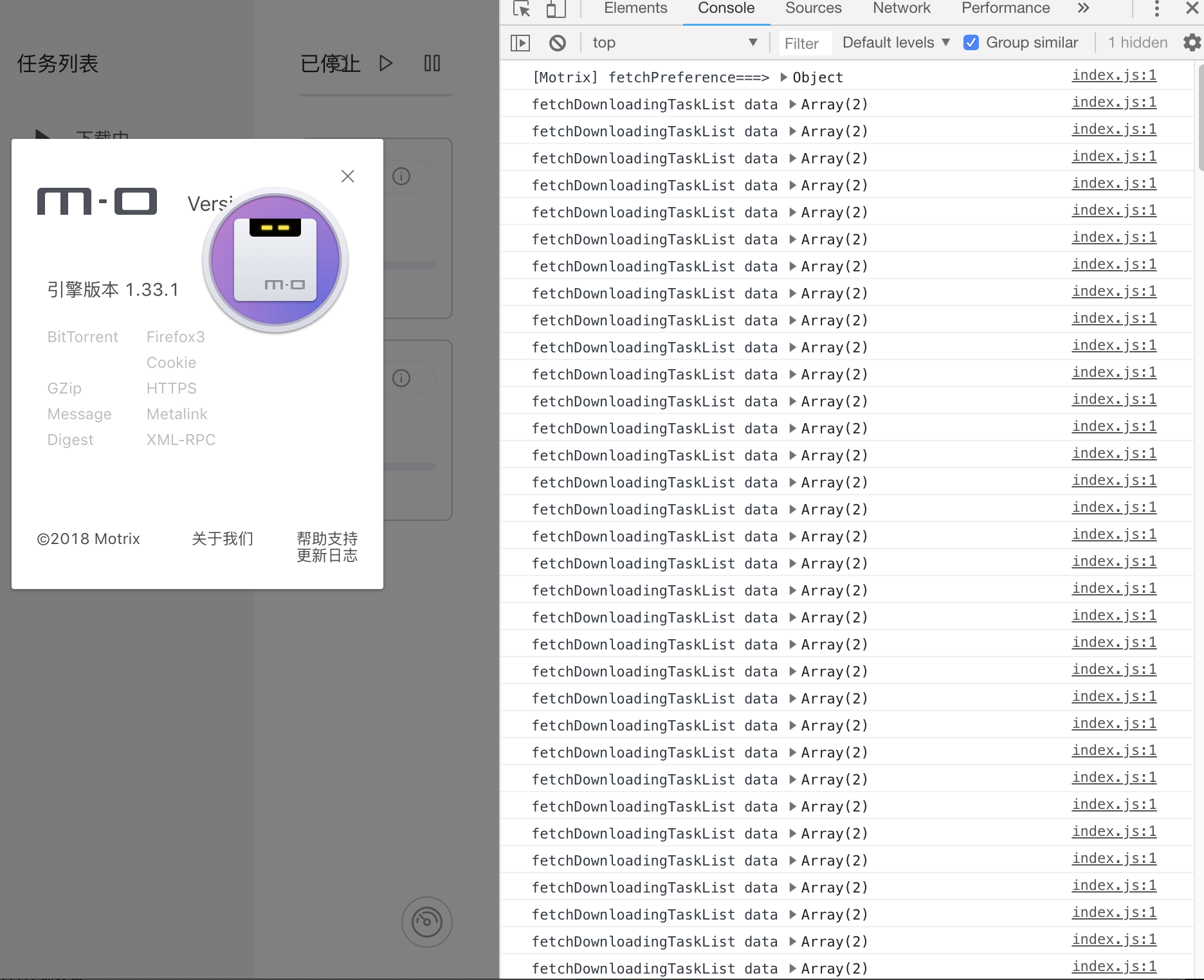Screen dimensions: 1204x980
Task: Open DevTools settings gear
Action: point(1191,42)
